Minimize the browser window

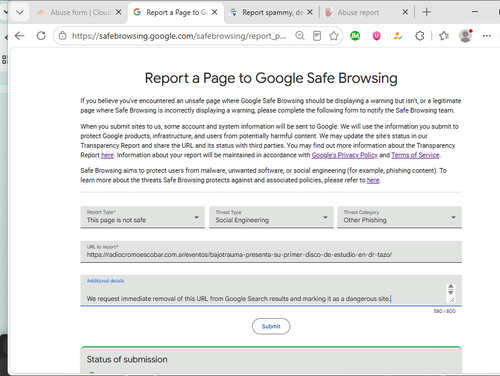click(x=475, y=12)
